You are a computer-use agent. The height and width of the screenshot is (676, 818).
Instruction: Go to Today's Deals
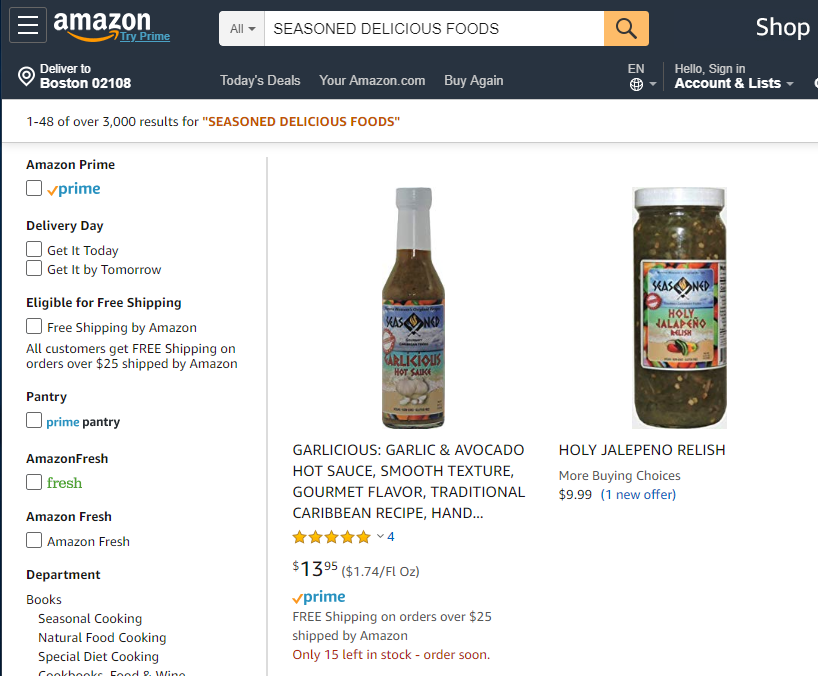click(260, 80)
